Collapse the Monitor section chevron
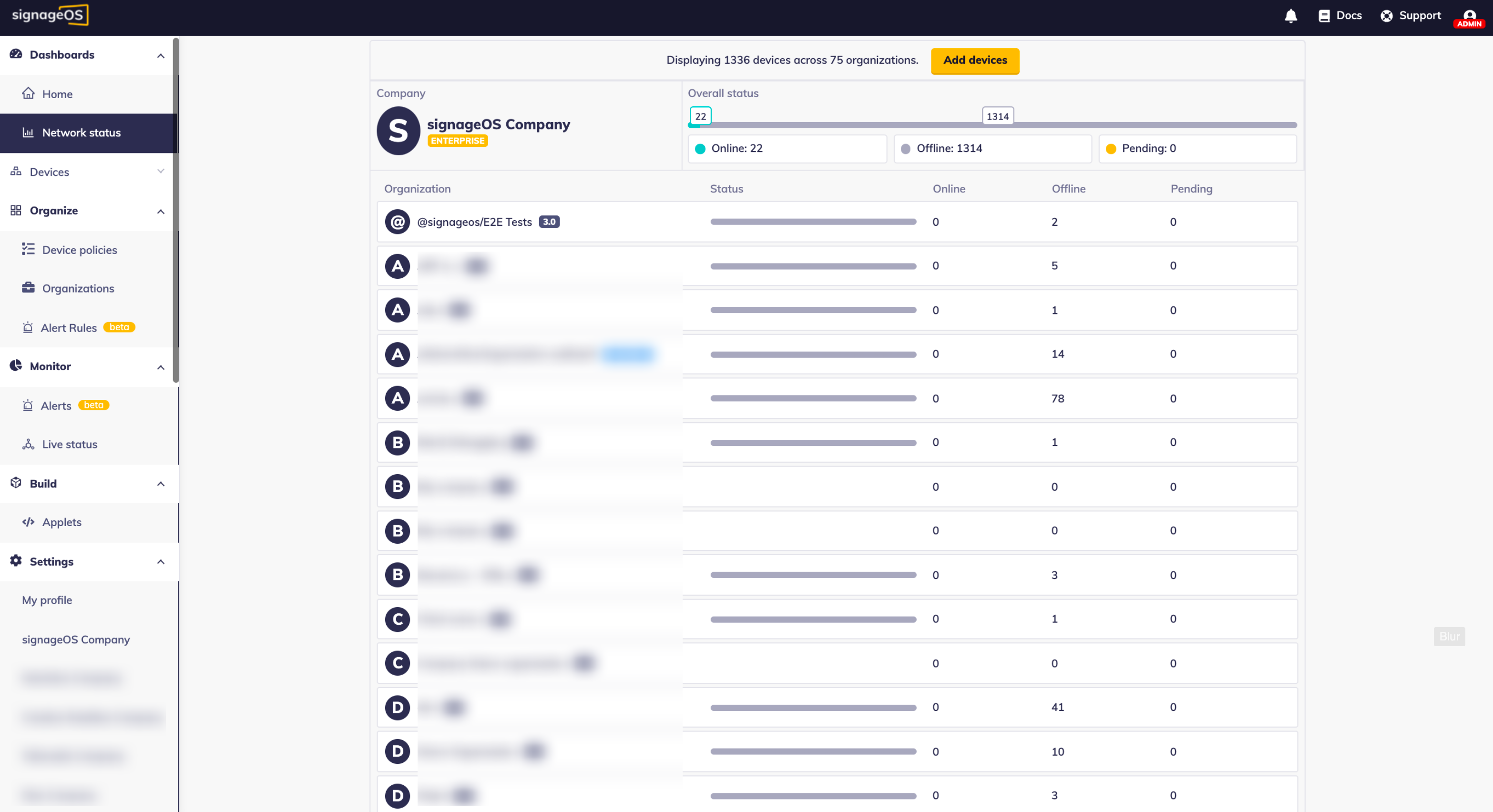The height and width of the screenshot is (812, 1493). point(161,367)
